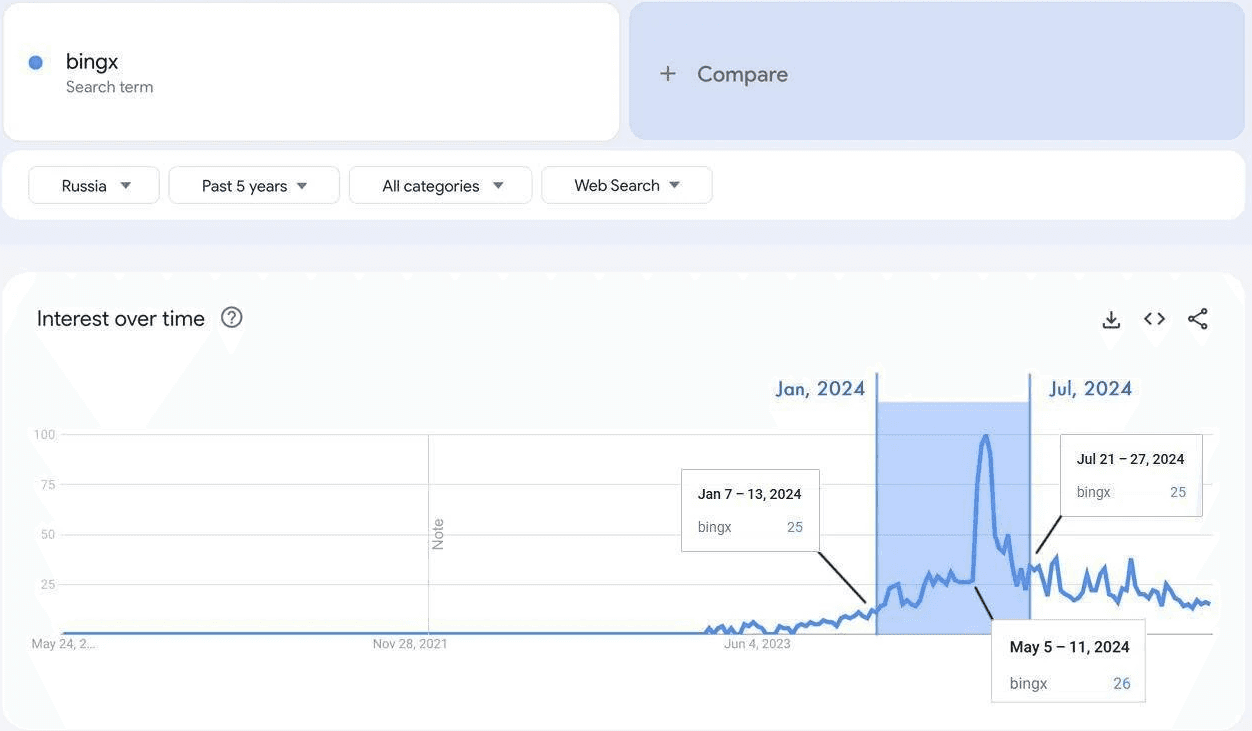This screenshot has width=1252, height=731.
Task: Click the 100 y-axis value
Action: click(x=44, y=435)
